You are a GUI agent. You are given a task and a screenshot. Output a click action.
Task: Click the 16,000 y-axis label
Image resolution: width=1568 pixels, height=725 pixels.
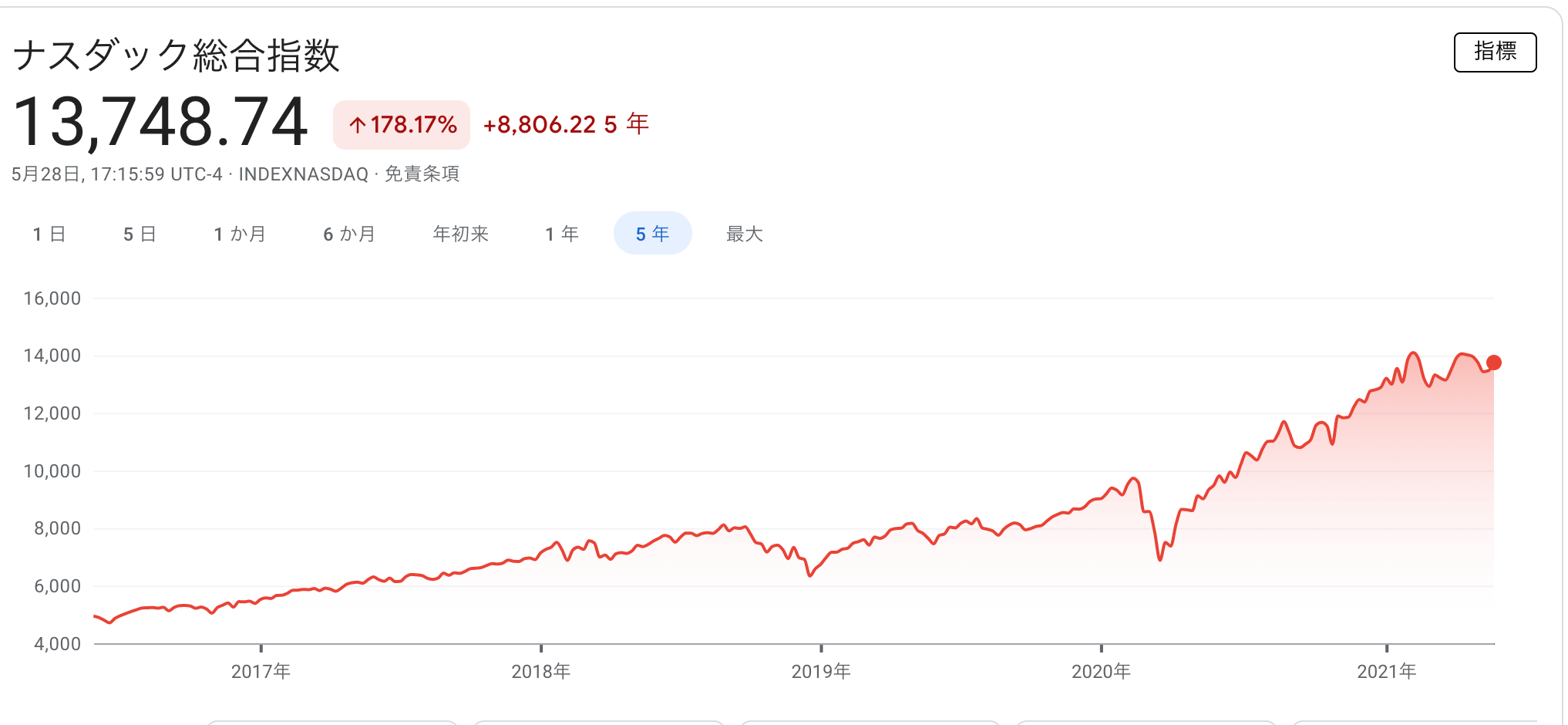pos(52,298)
